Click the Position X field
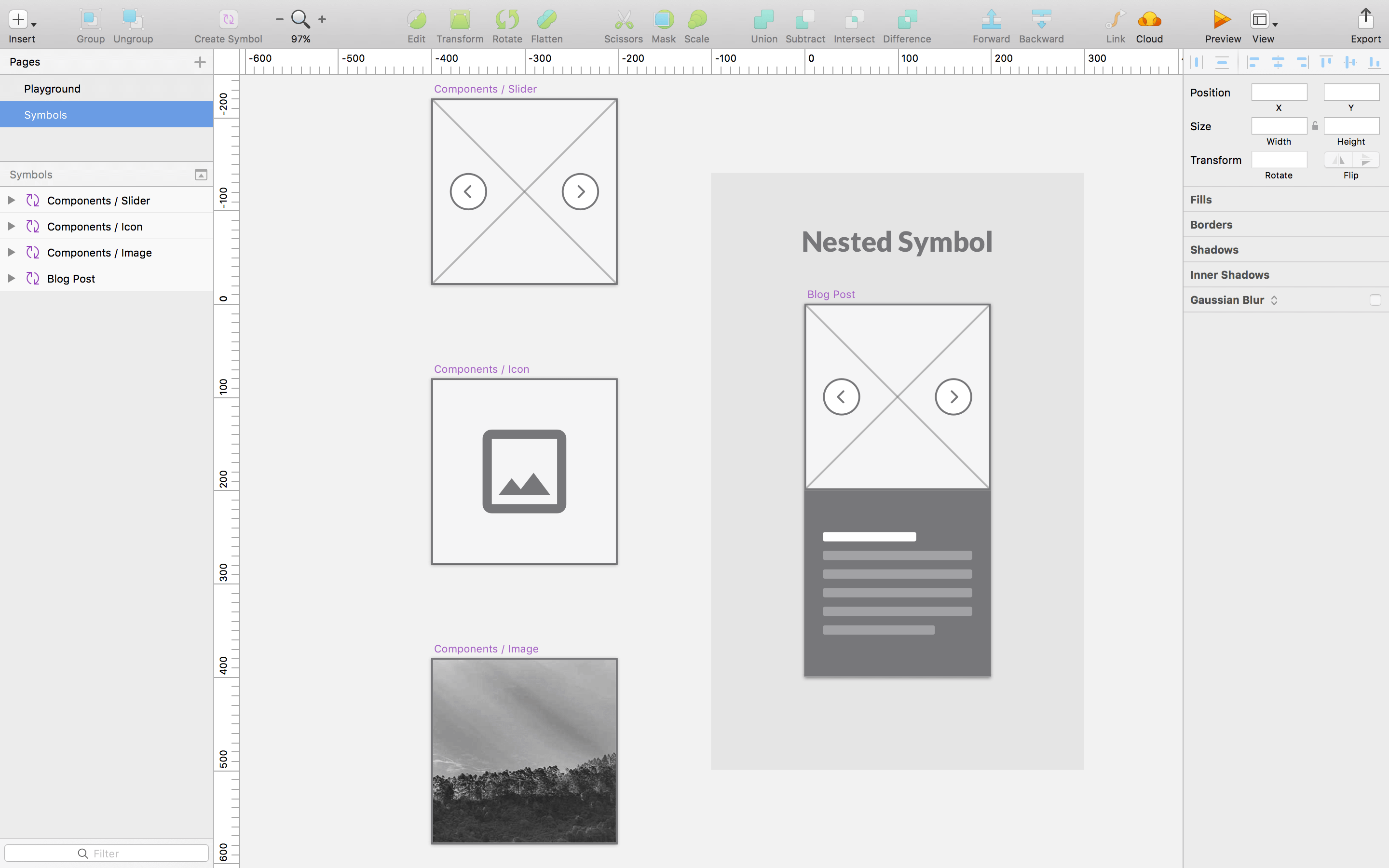The image size is (1389, 868). (1279, 93)
